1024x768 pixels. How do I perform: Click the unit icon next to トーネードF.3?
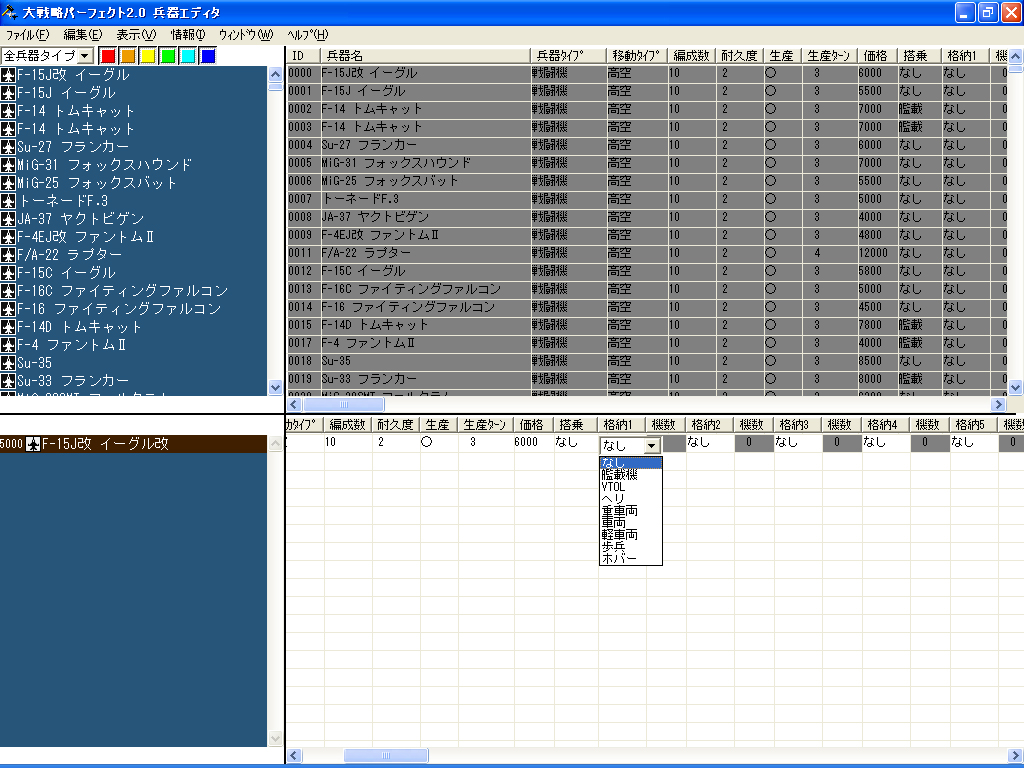coord(9,201)
